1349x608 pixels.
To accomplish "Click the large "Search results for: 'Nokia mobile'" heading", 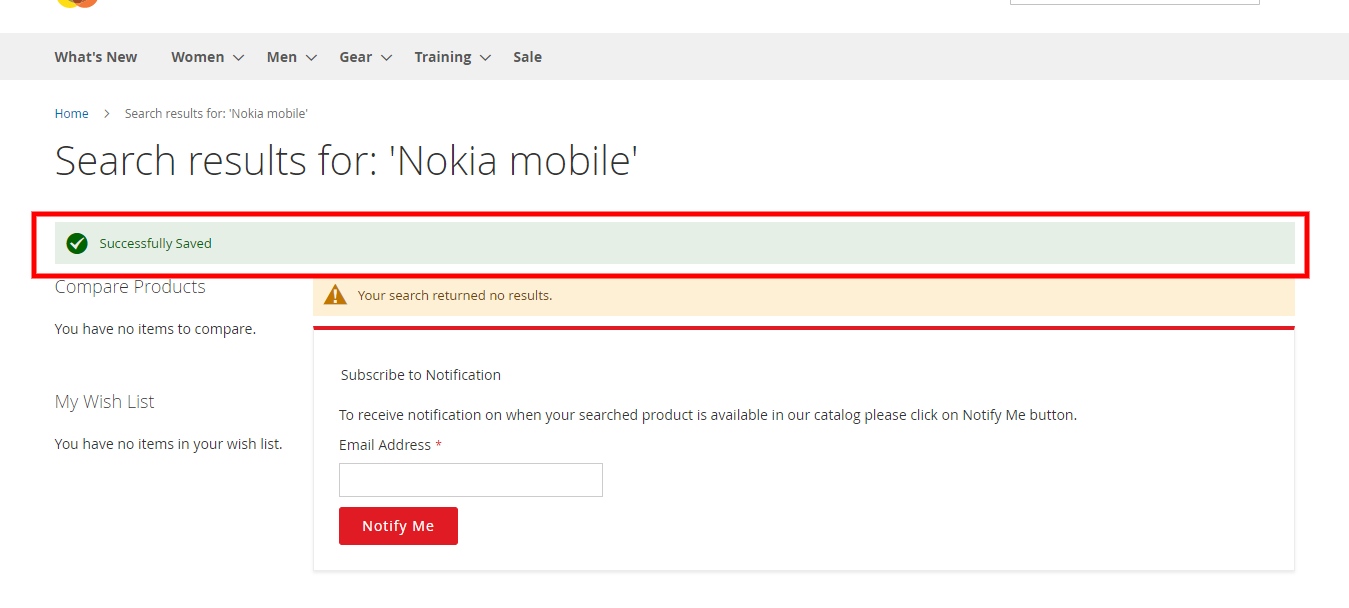I will [346, 161].
